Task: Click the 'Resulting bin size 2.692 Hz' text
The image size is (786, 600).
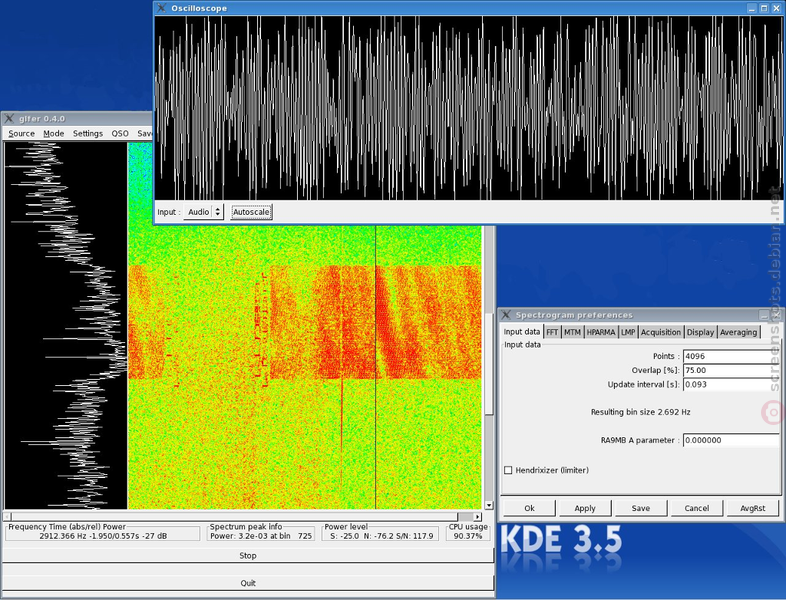Action: click(640, 412)
